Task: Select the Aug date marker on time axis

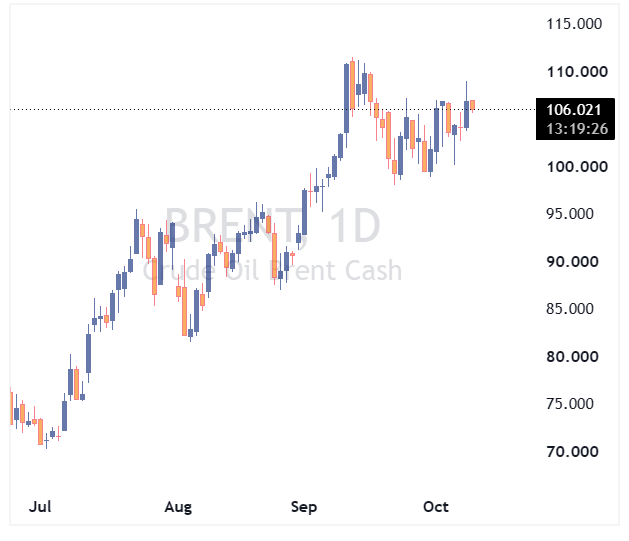Action: pyautogui.click(x=178, y=507)
